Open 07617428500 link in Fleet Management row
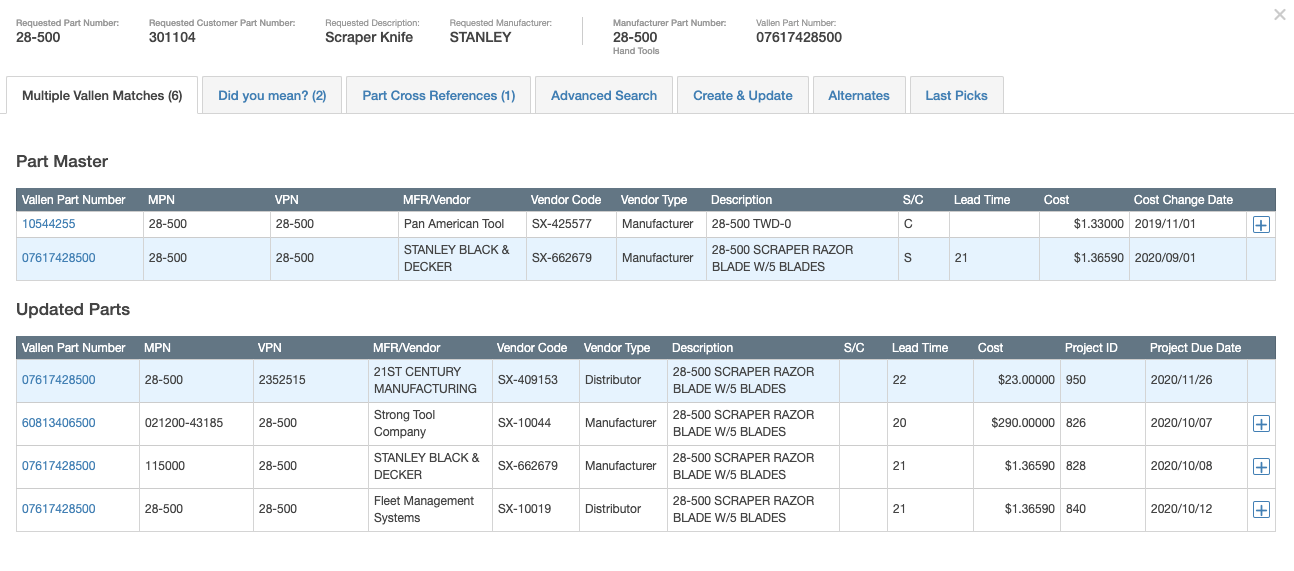Screen dimensions: 1294x571 (x=59, y=509)
